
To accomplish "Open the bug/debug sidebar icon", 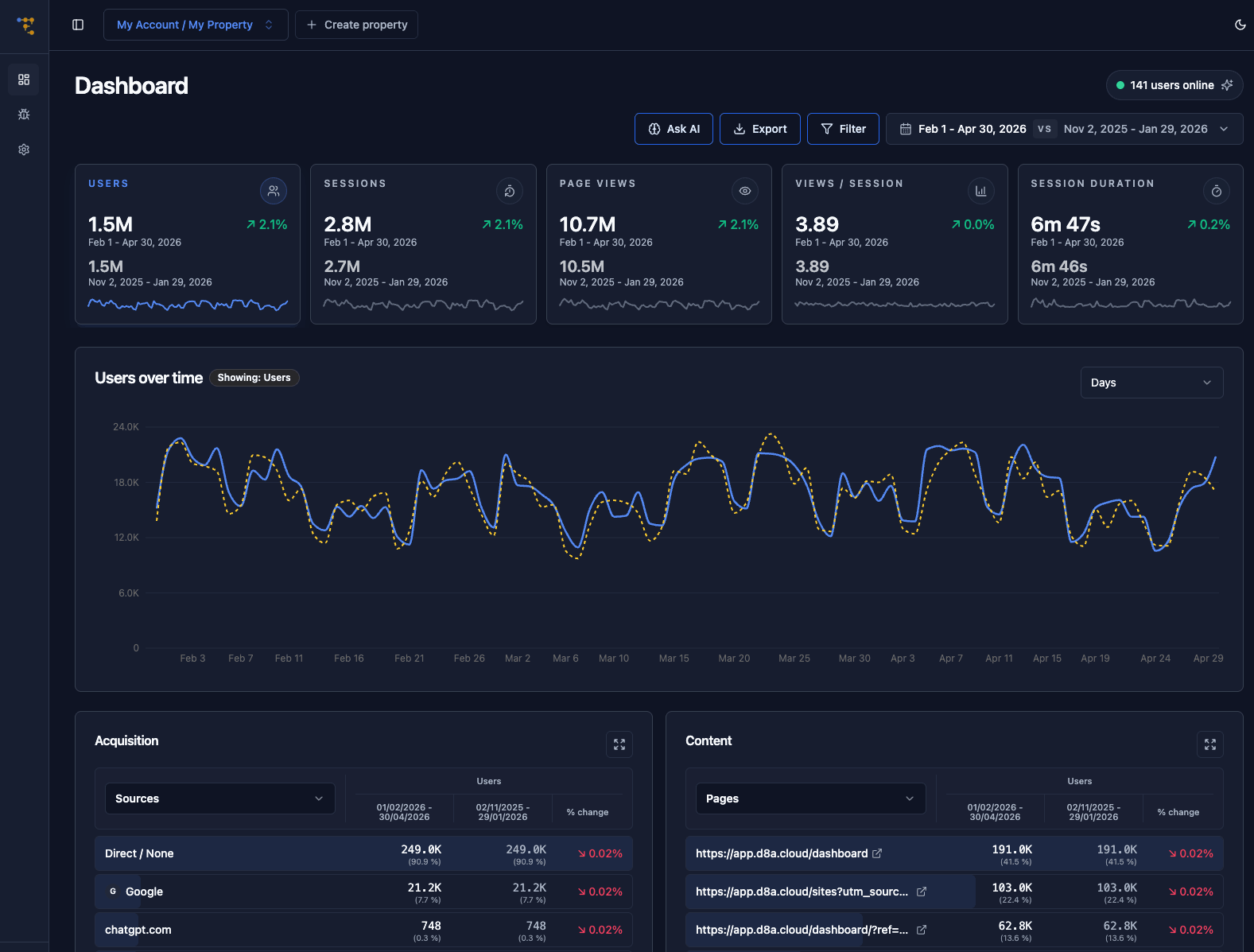I will tap(24, 115).
